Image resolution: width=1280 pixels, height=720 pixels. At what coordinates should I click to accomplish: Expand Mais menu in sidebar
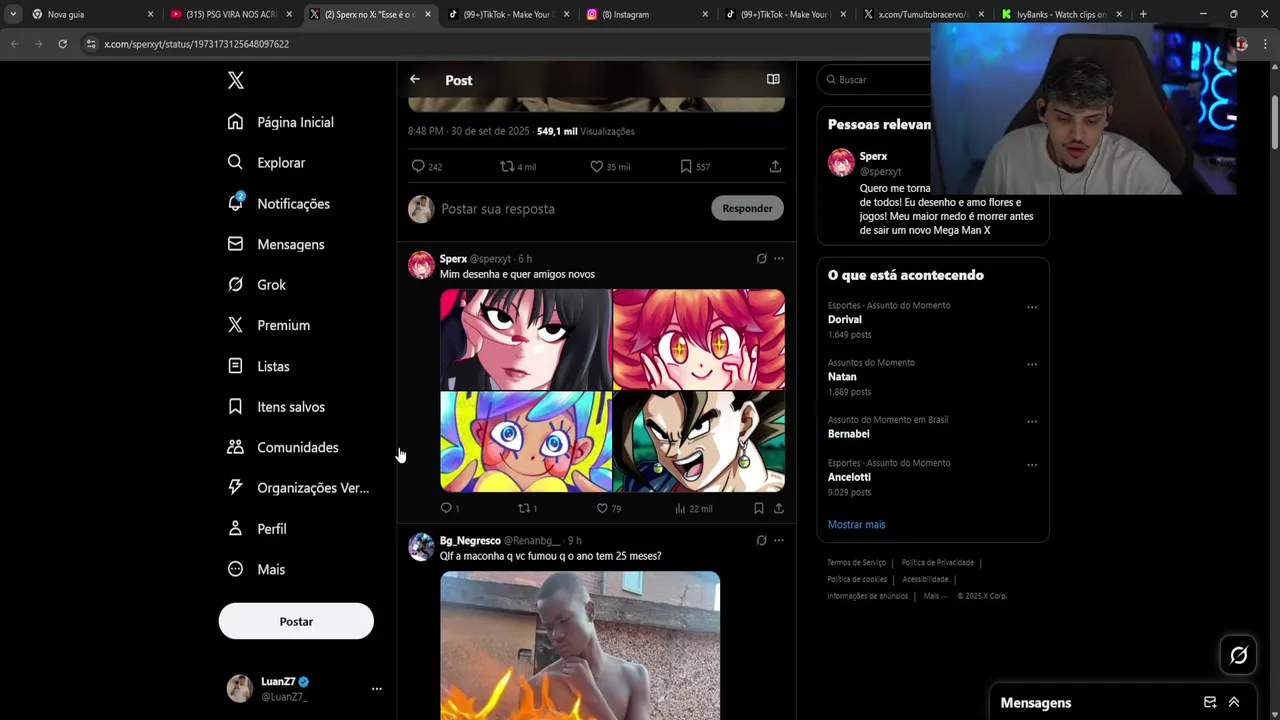point(257,569)
